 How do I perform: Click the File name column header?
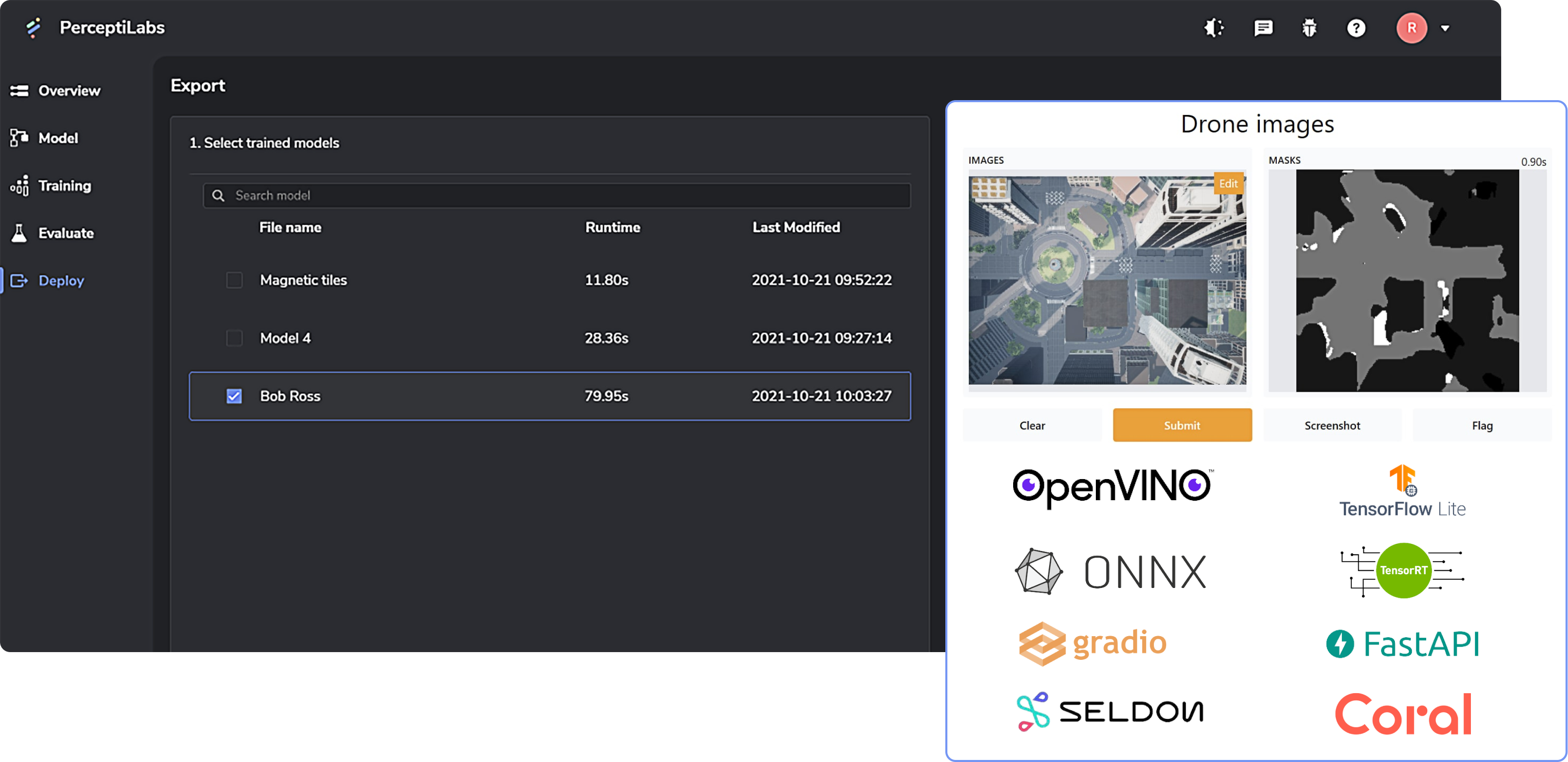point(290,227)
